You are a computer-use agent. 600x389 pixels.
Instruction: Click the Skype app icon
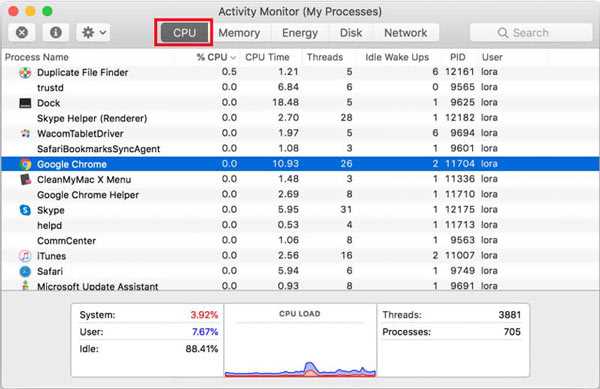pos(25,210)
